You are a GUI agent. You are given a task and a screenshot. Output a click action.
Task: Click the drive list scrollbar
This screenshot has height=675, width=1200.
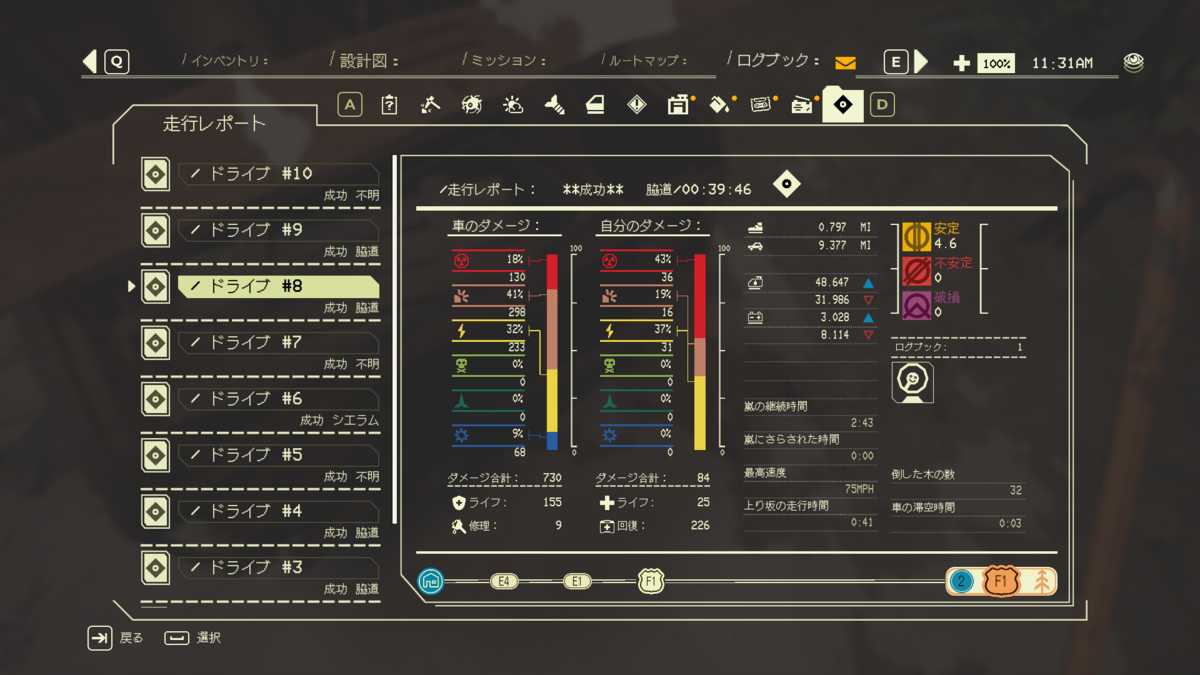pos(394,339)
